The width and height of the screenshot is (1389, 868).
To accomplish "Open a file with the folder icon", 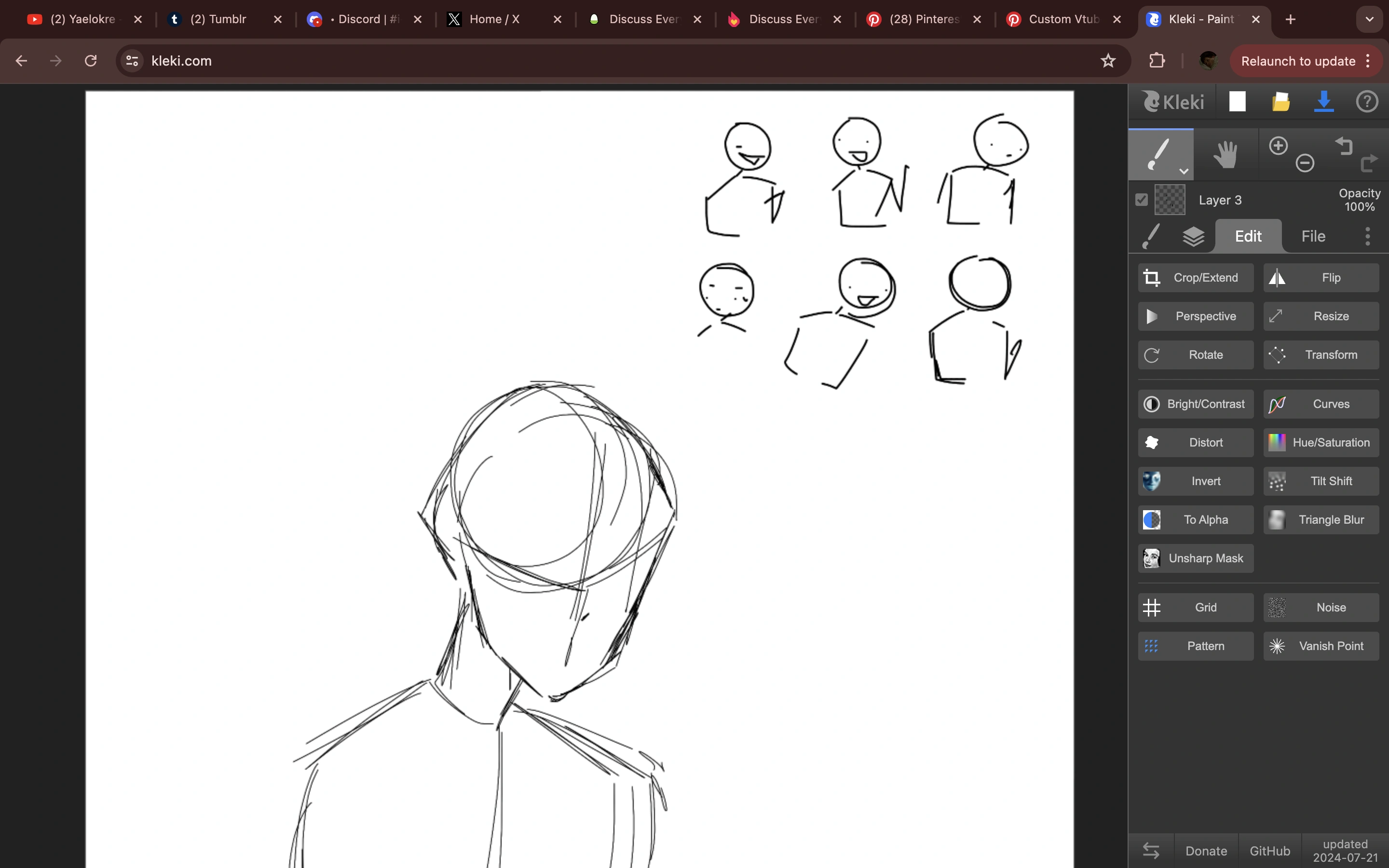I will (x=1280, y=102).
